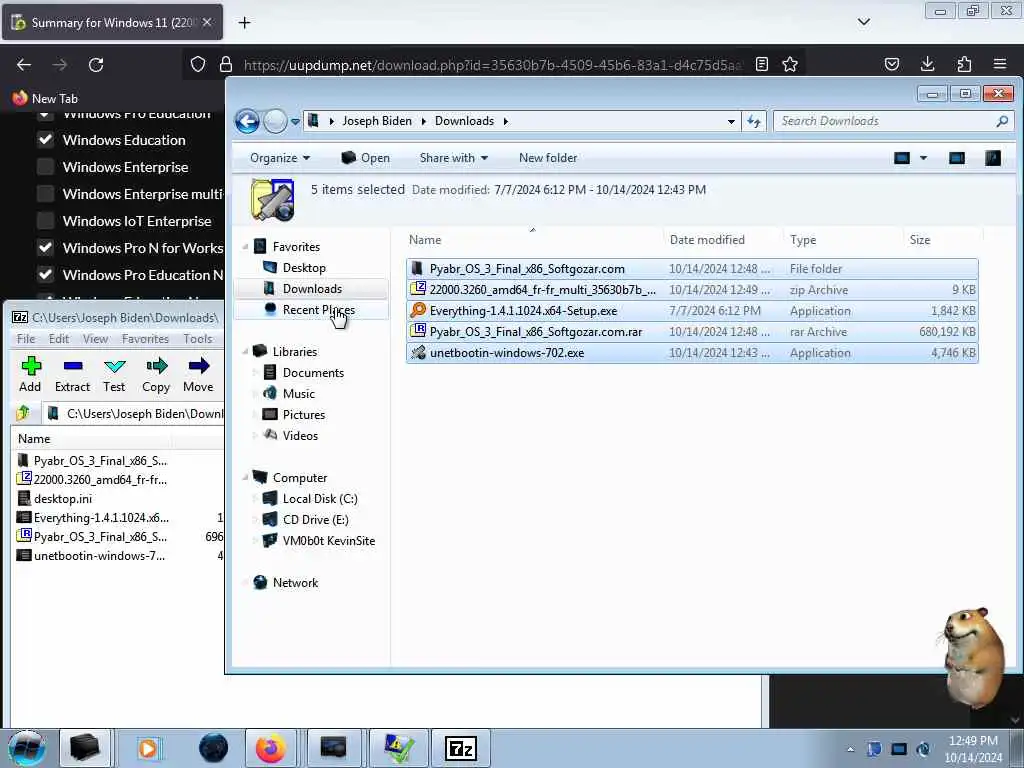Open the view options dropdown arrow
Viewport: 1024px width, 768px height.
pyautogui.click(x=923, y=158)
